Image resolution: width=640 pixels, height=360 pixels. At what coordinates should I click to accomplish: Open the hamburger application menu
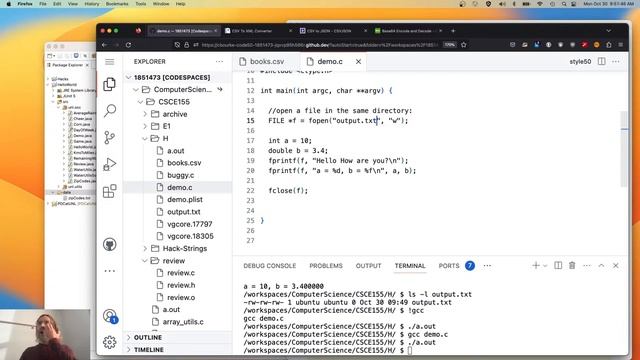109,62
